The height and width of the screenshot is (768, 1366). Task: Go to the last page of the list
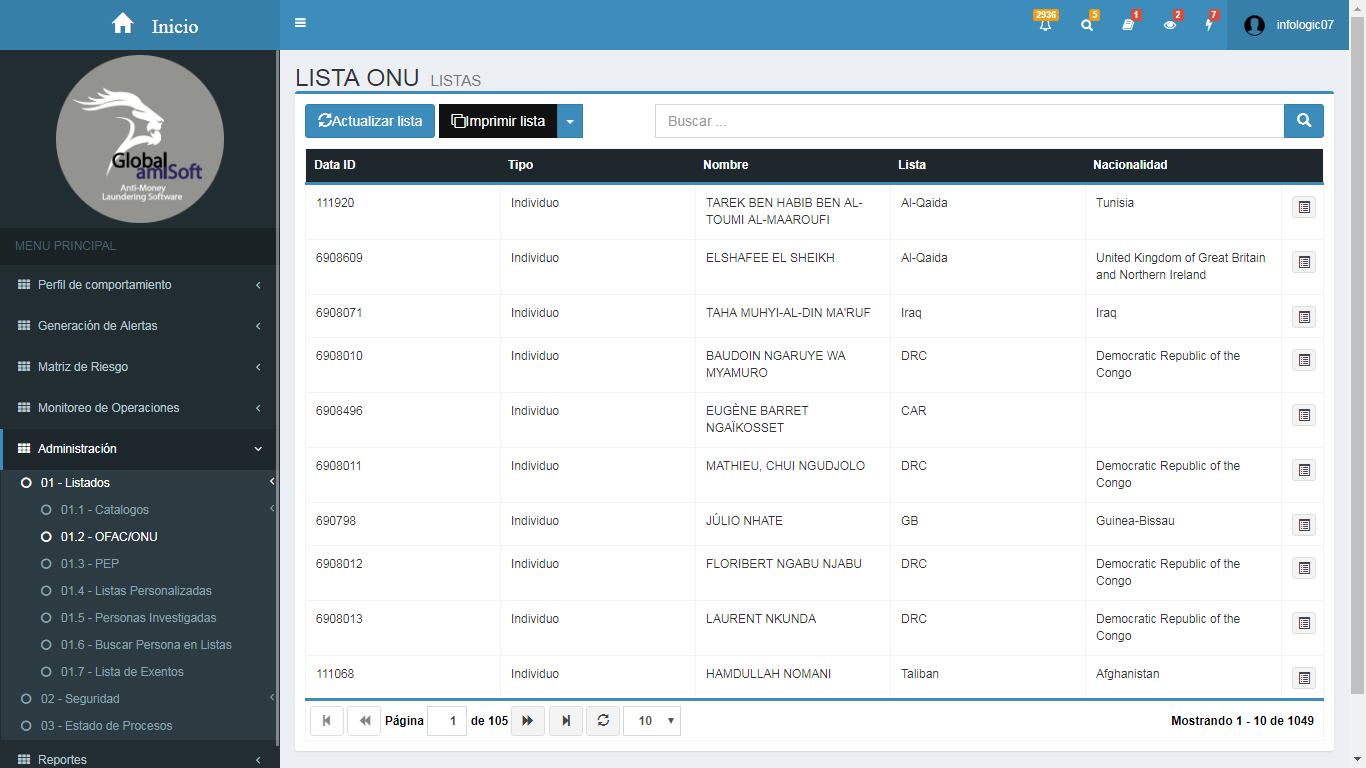[x=566, y=721]
